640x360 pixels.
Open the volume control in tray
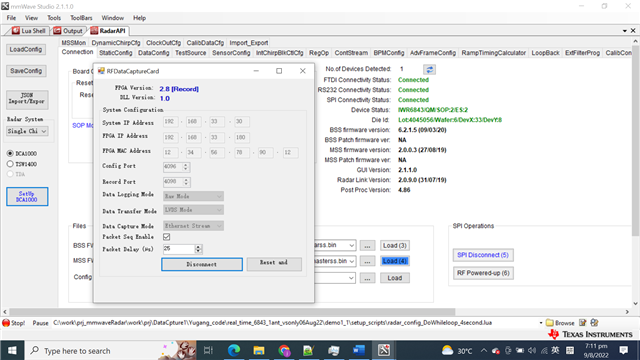coord(532,351)
